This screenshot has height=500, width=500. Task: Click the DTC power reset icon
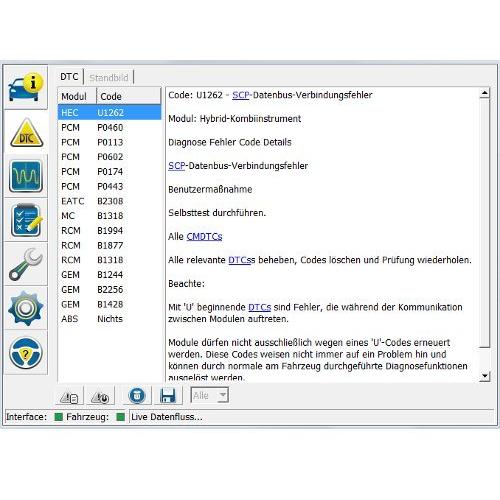(x=100, y=397)
